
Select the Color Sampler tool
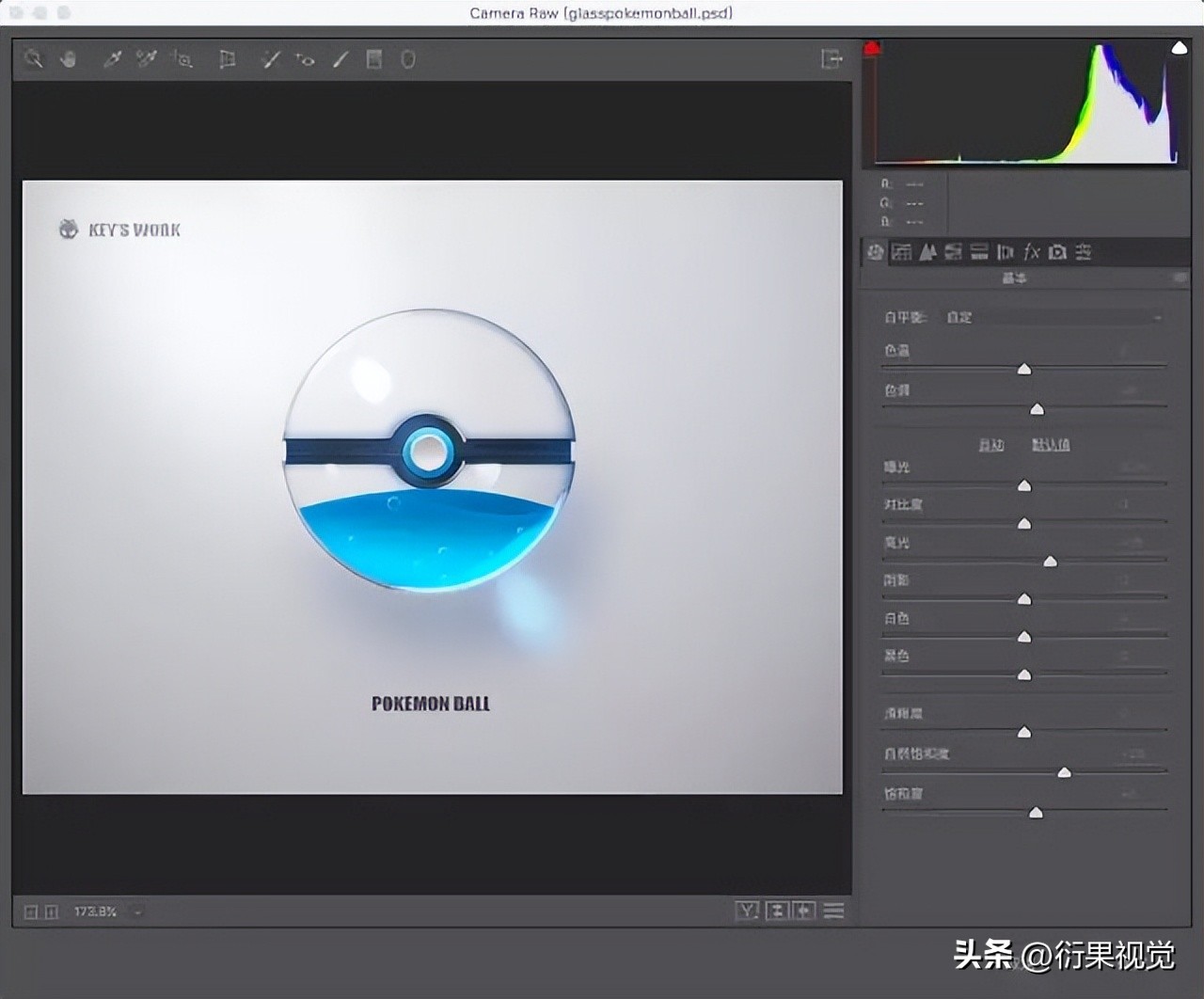click(146, 59)
